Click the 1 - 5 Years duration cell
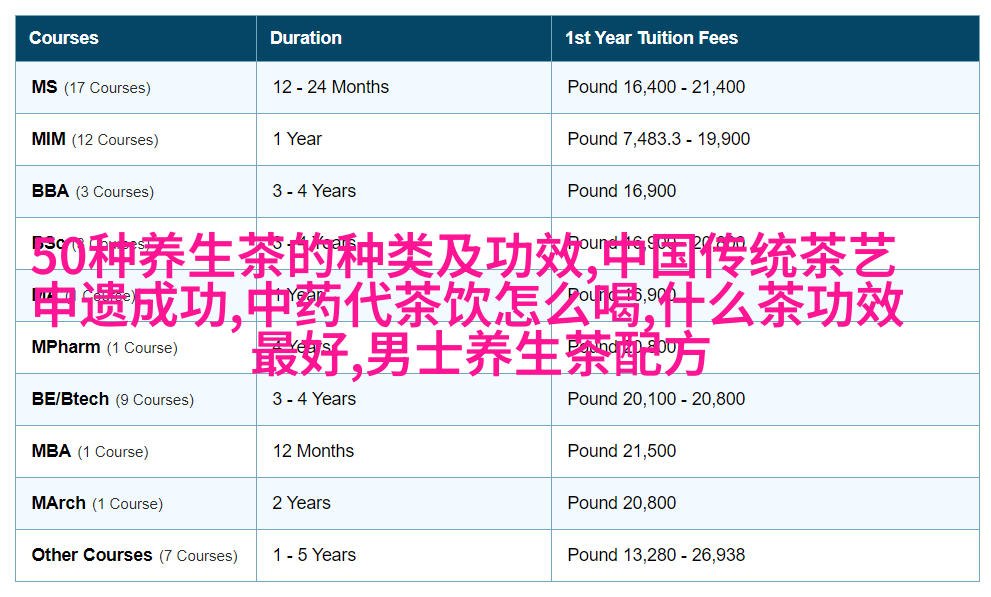This screenshot has height=597, width=991. [x=314, y=555]
